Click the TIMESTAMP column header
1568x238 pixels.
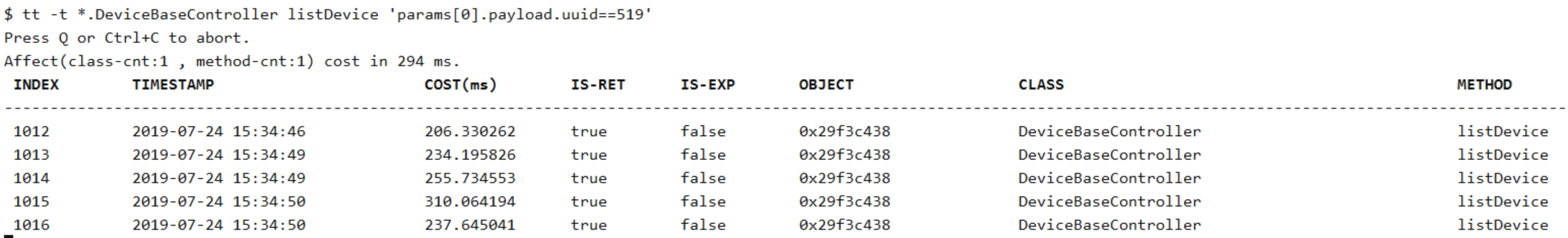pos(173,85)
